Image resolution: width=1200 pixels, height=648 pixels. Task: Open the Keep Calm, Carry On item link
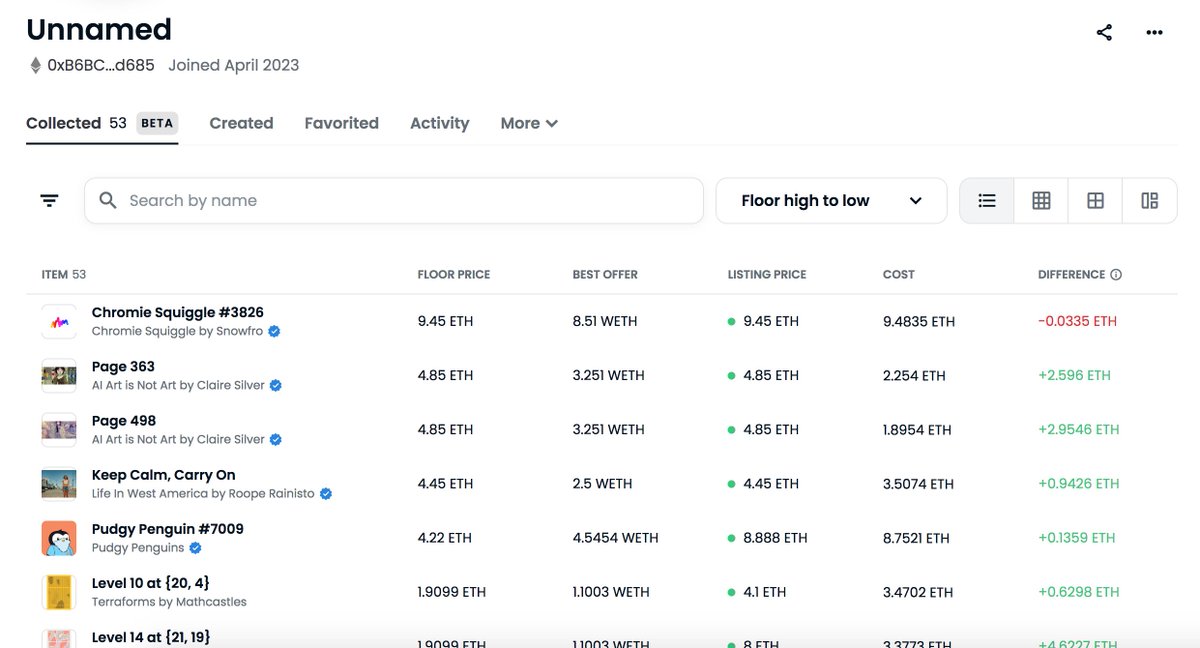[x=161, y=473]
